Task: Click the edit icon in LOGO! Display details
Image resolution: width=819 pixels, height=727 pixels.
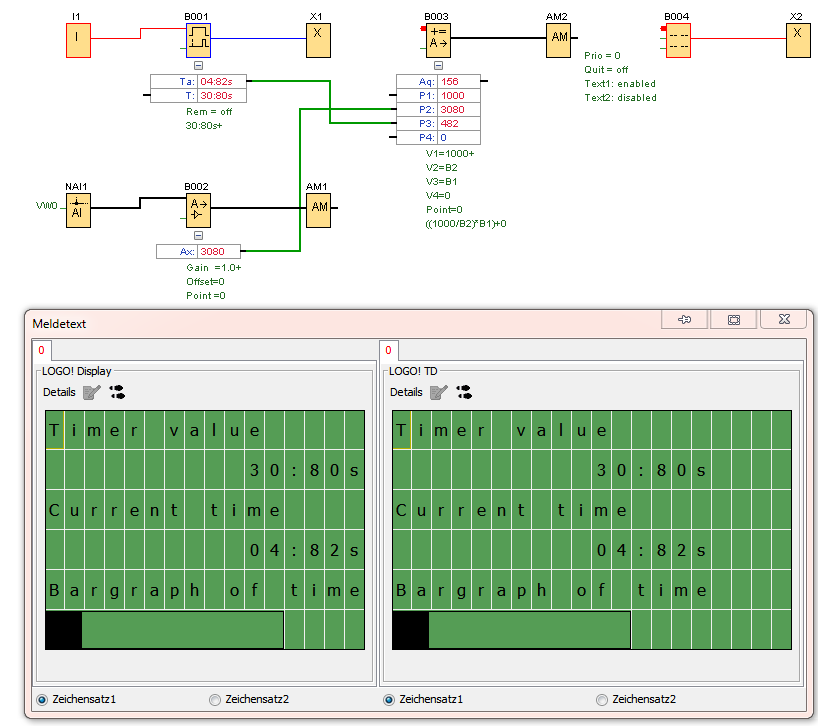Action: (91, 393)
